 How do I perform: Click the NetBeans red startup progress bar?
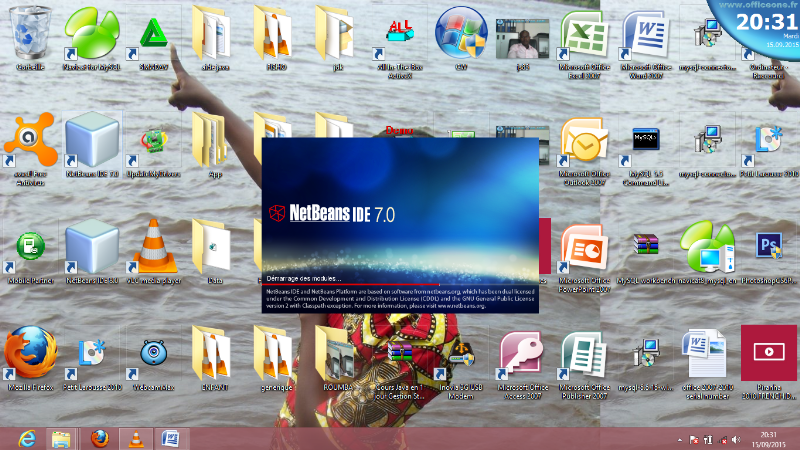click(x=351, y=284)
